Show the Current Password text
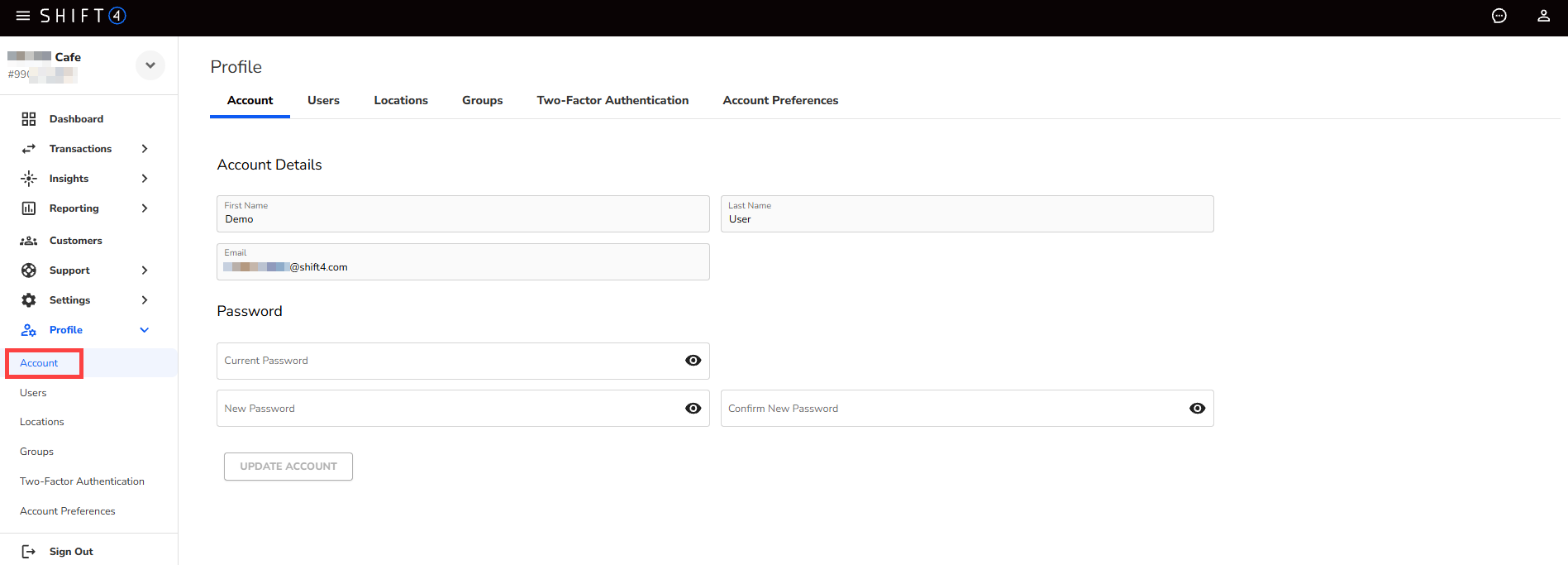The image size is (1568, 565). tap(693, 361)
